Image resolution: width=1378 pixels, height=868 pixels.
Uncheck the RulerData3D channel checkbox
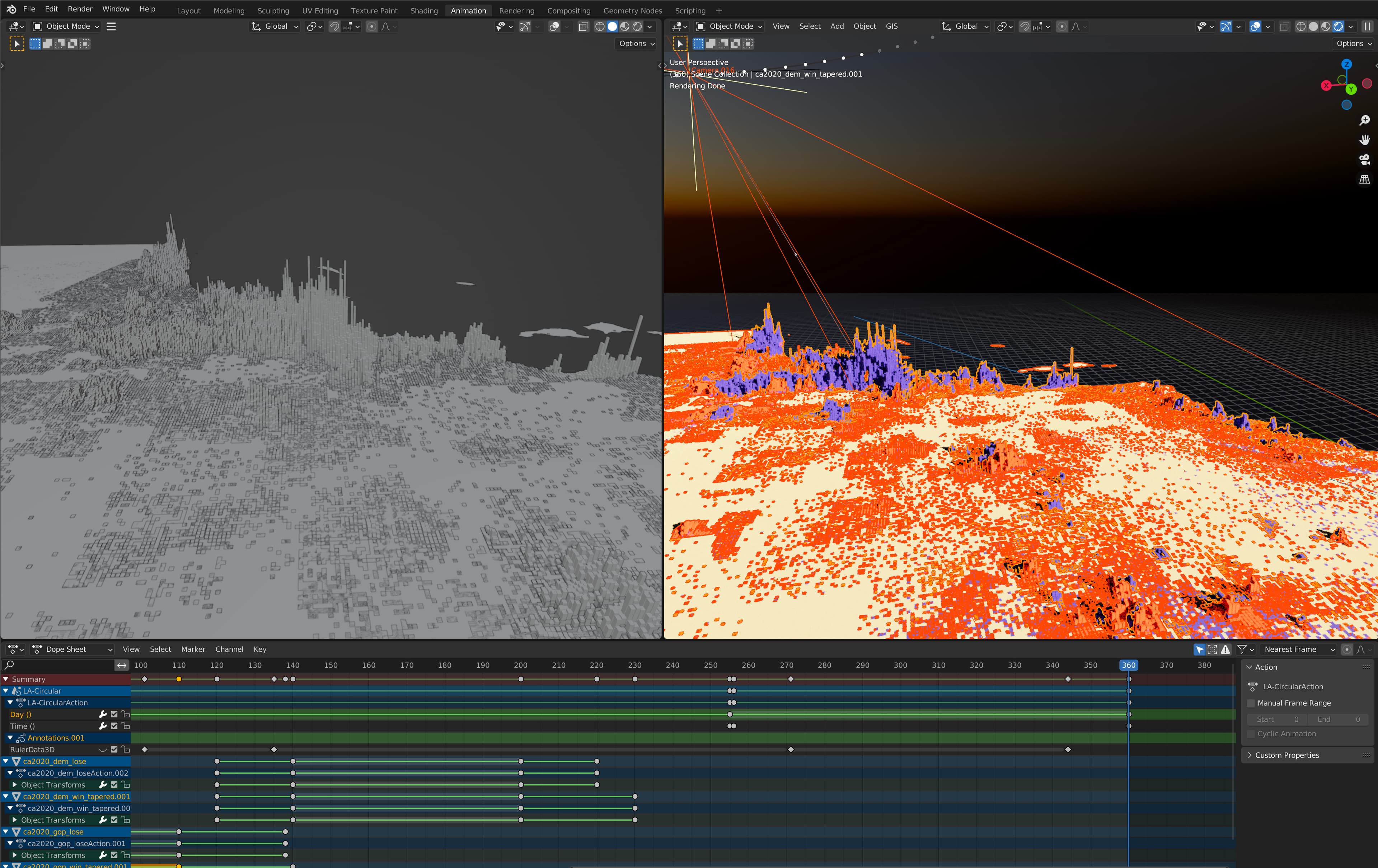[114, 750]
